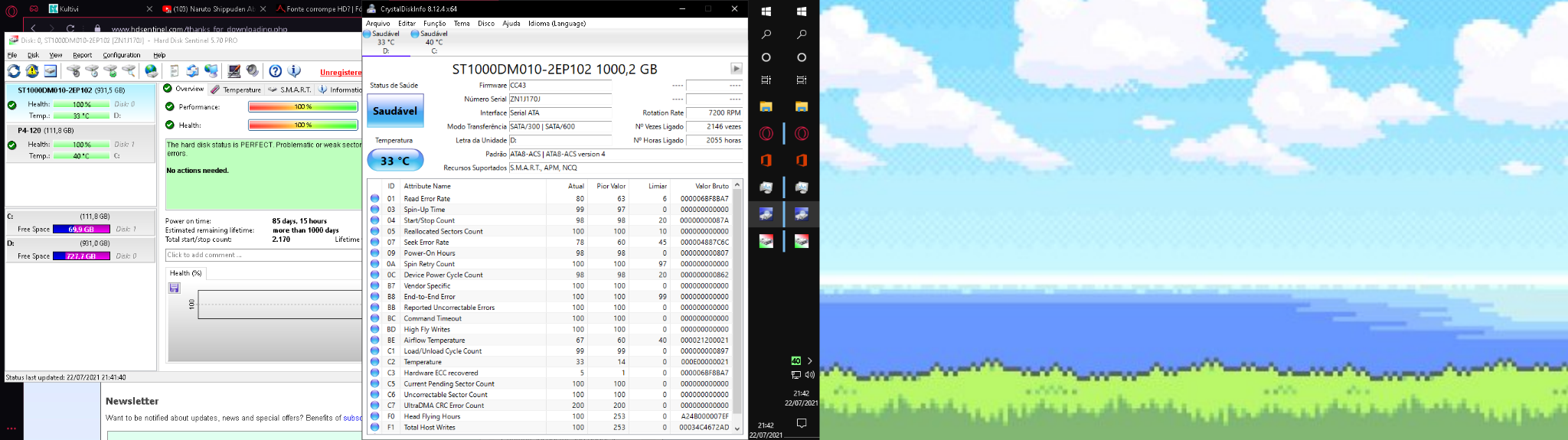Click status circle for Reallocated Sectors Count row

pos(375,231)
